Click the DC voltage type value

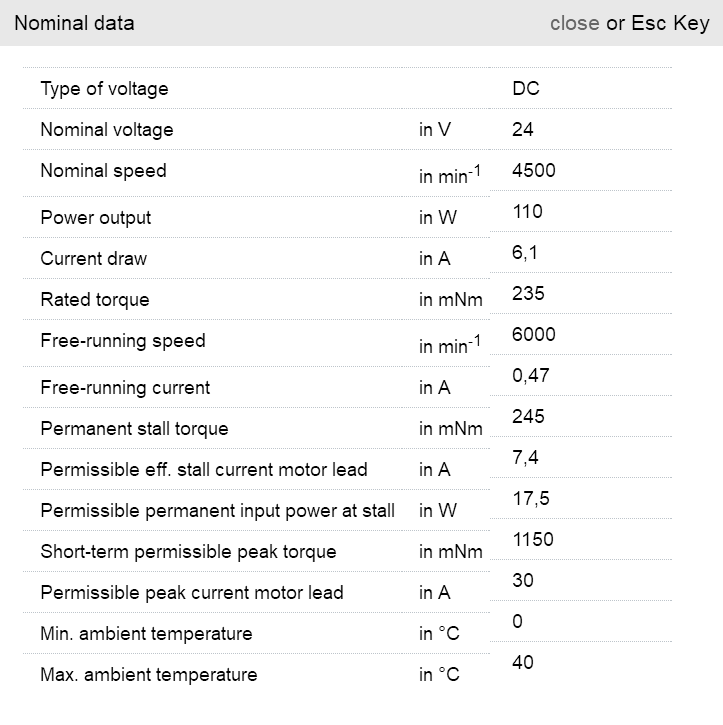(x=525, y=88)
